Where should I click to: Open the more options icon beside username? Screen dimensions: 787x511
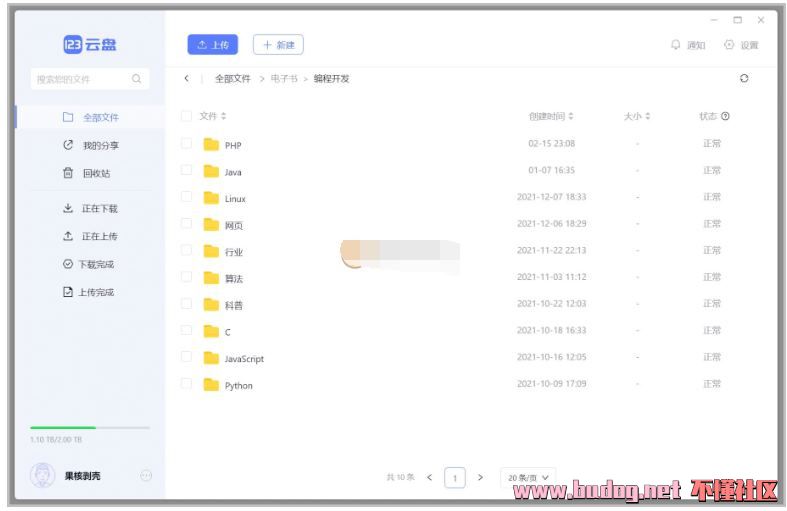146,475
